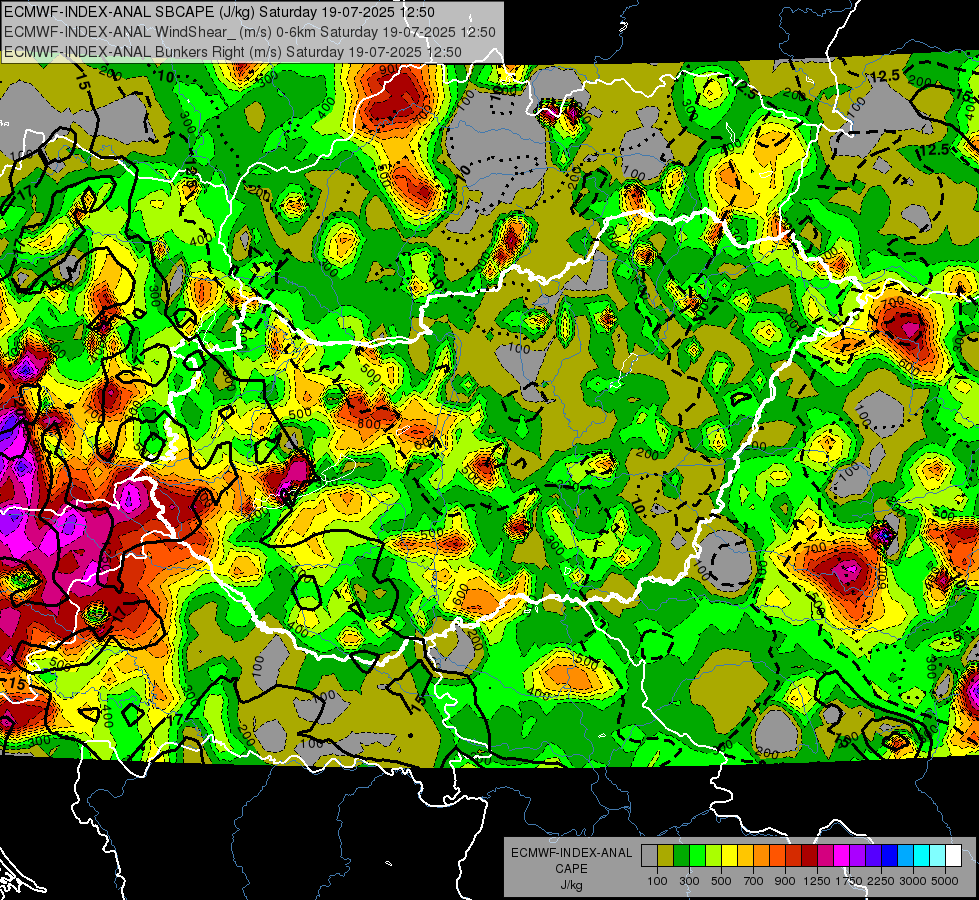Click the CAPE label in the legend
This screenshot has width=979, height=900.
point(571,869)
